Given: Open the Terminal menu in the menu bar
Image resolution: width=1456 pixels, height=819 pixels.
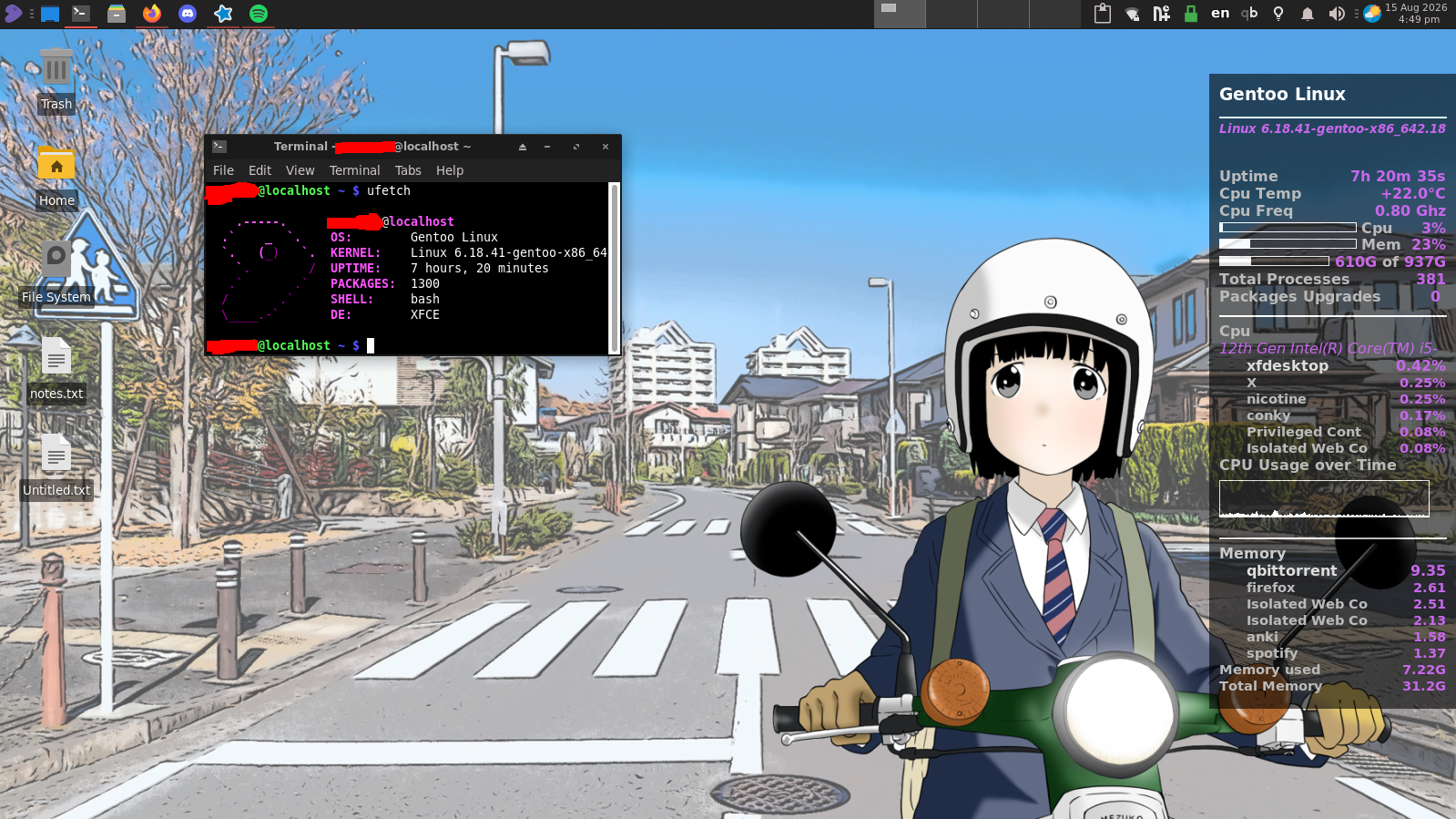Looking at the screenshot, I should click(x=354, y=170).
